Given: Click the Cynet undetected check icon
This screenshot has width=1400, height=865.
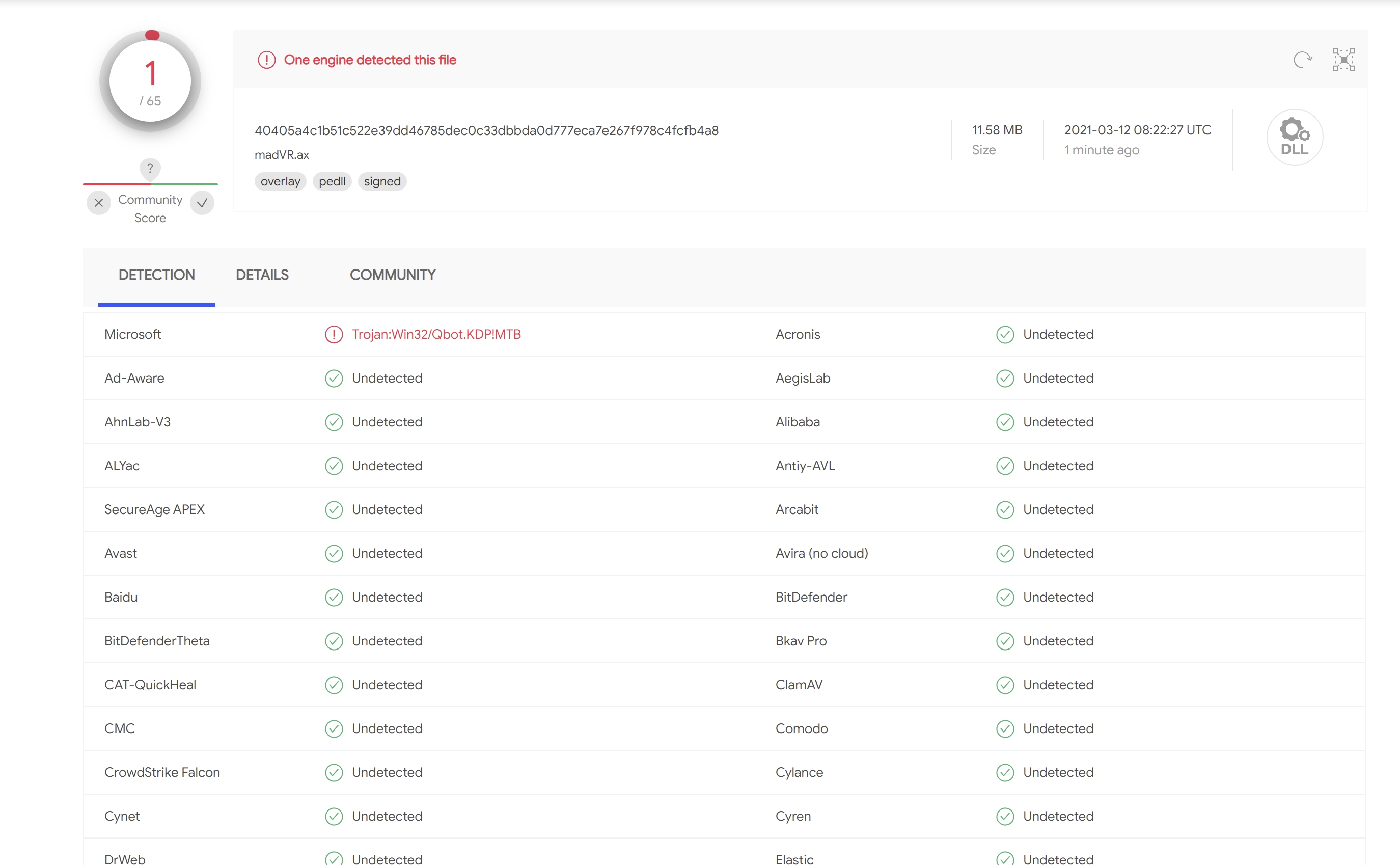Looking at the screenshot, I should tap(334, 817).
